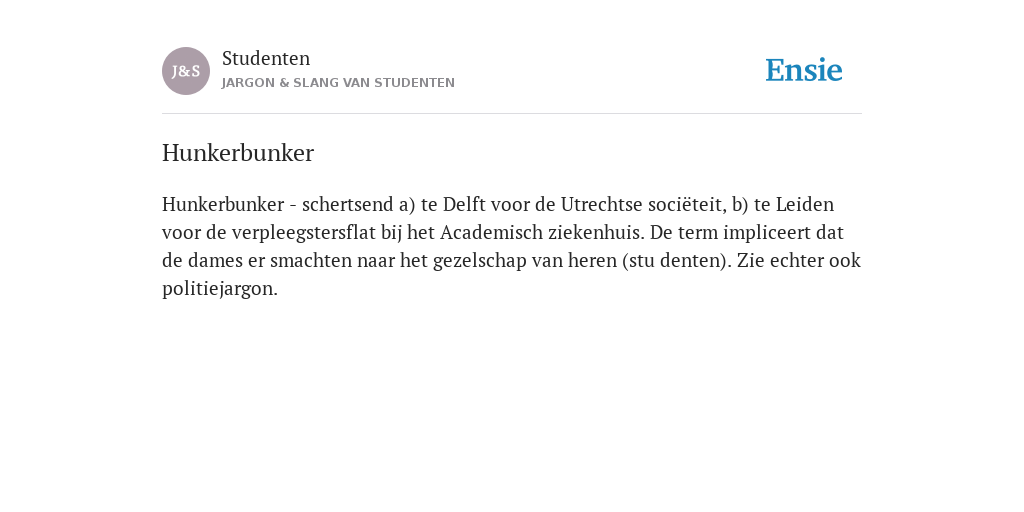Click the round J&S avatar icon

(x=186, y=71)
